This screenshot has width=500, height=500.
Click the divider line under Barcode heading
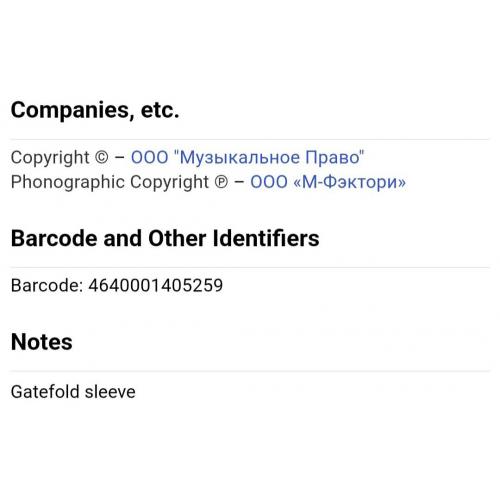[250, 267]
